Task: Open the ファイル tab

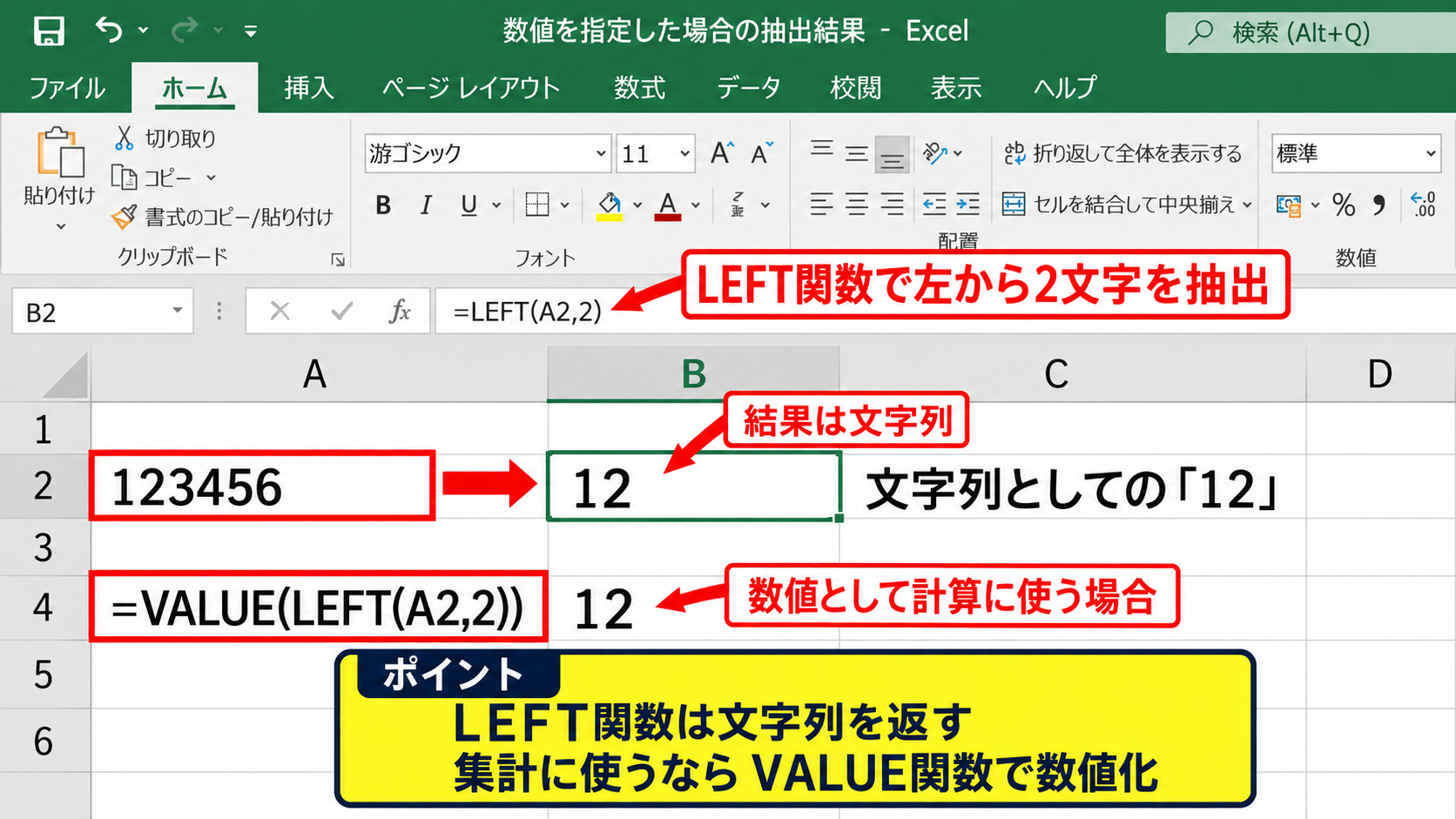Action: (x=67, y=88)
